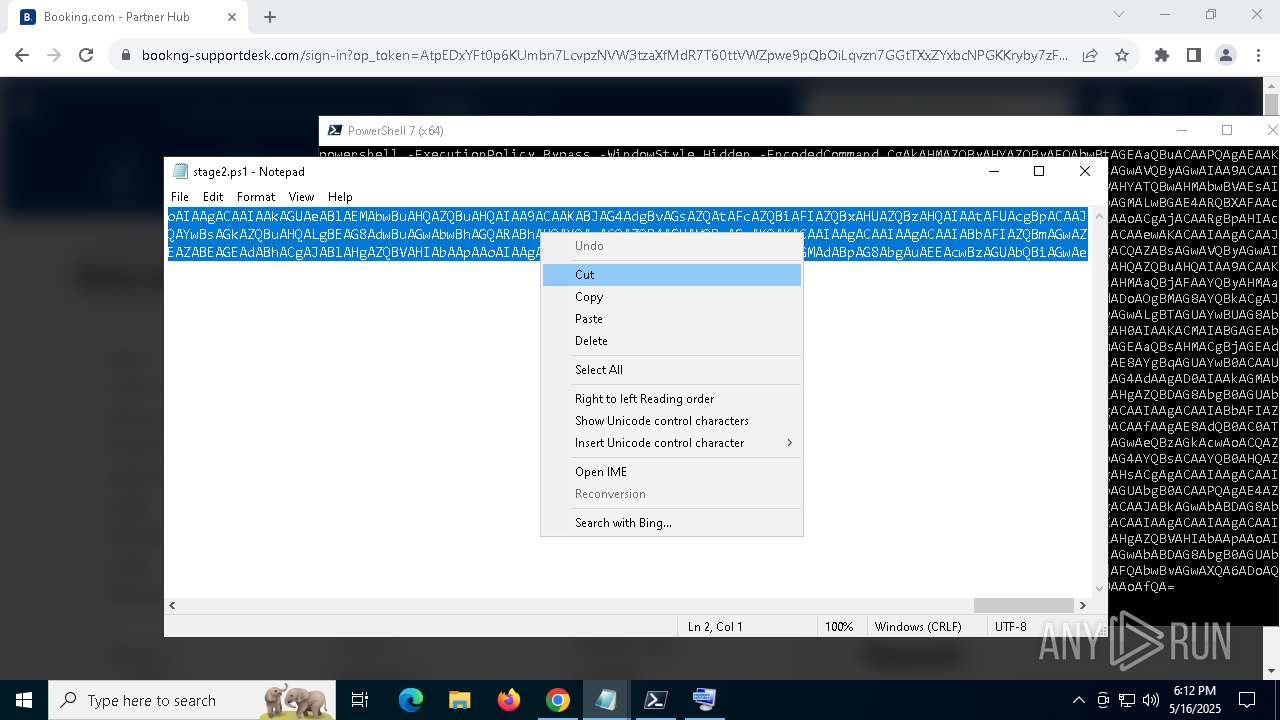Open Chrome three-dot menu

click(1258, 56)
